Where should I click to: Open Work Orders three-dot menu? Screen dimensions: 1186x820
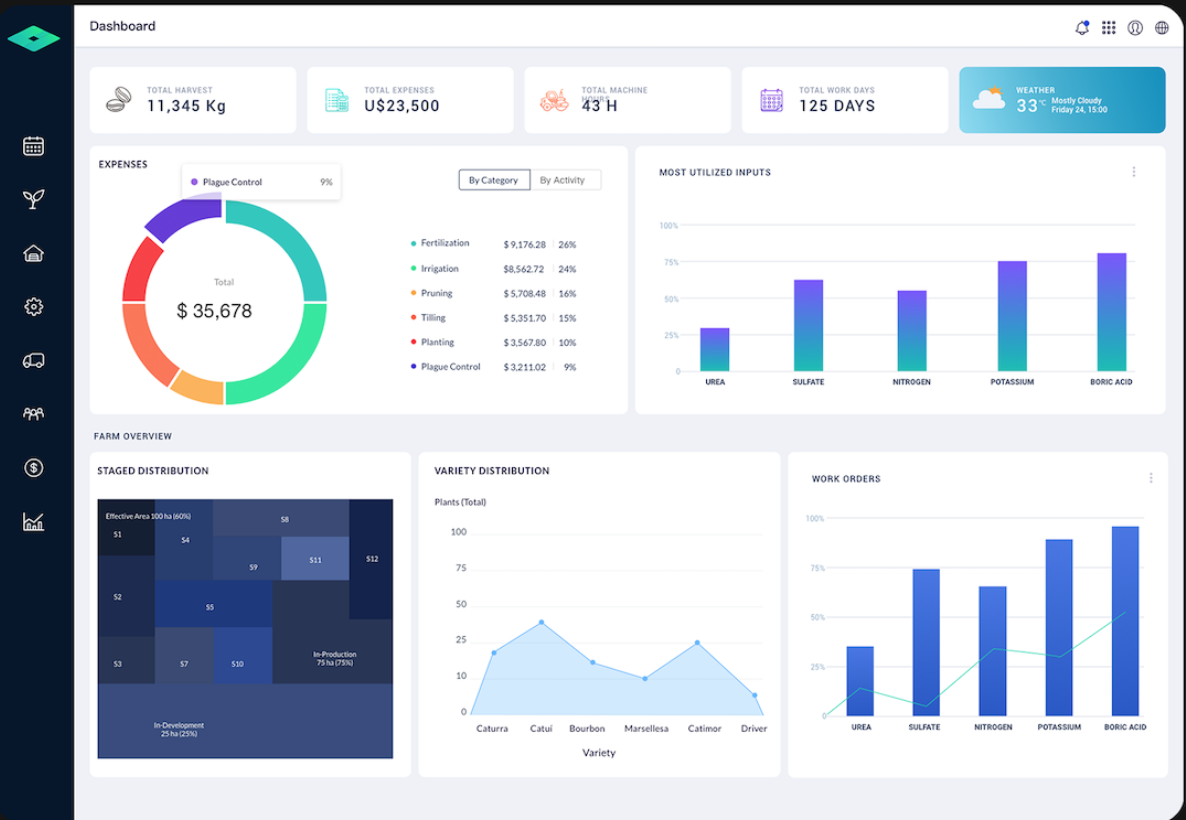pos(1151,478)
